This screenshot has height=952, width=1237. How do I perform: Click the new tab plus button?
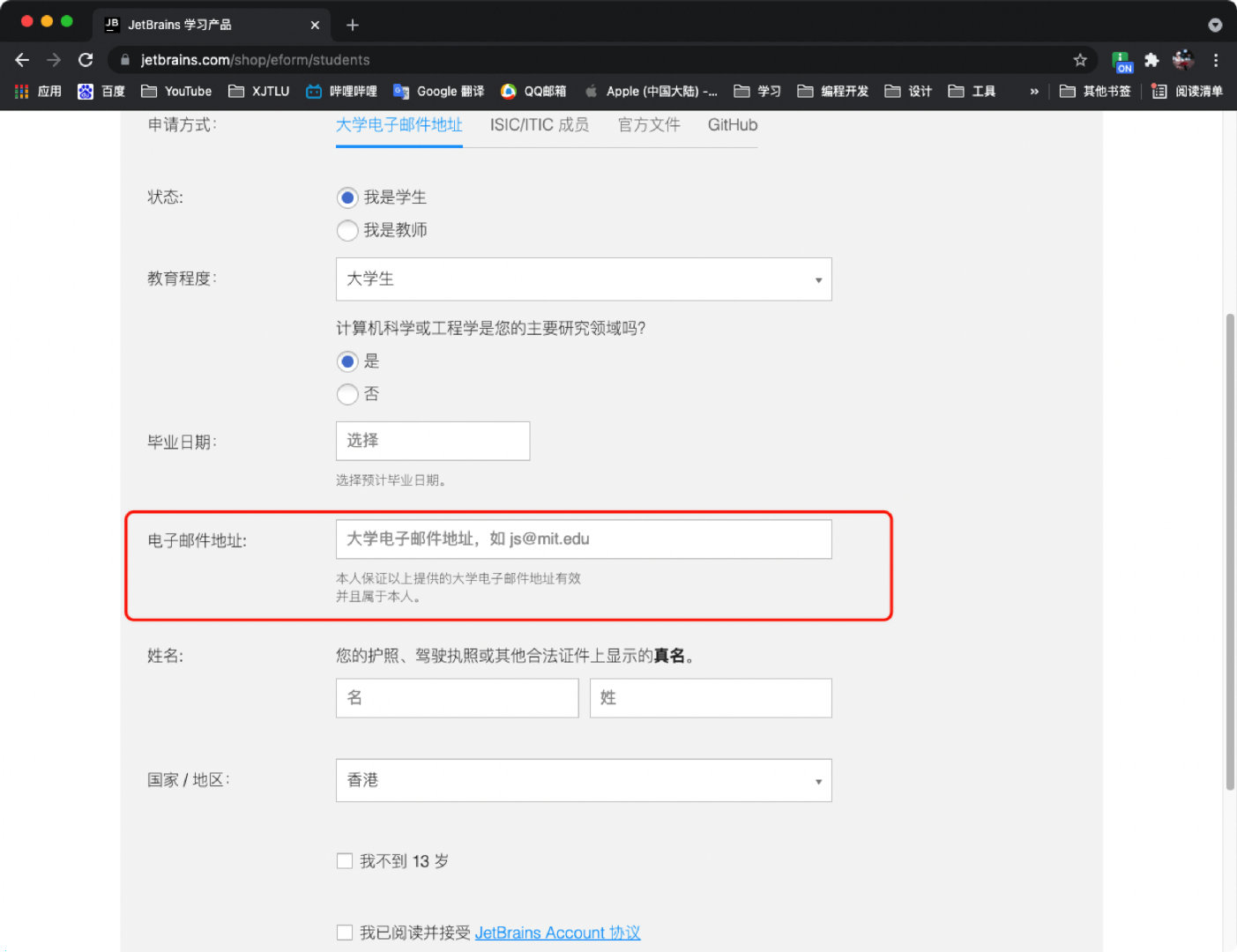point(353,25)
